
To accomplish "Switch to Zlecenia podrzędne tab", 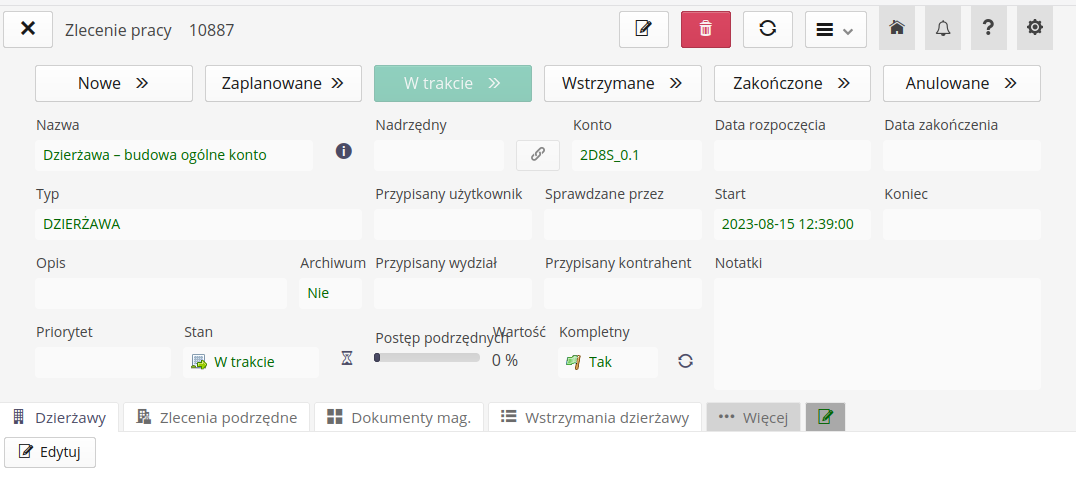I will [x=217, y=417].
